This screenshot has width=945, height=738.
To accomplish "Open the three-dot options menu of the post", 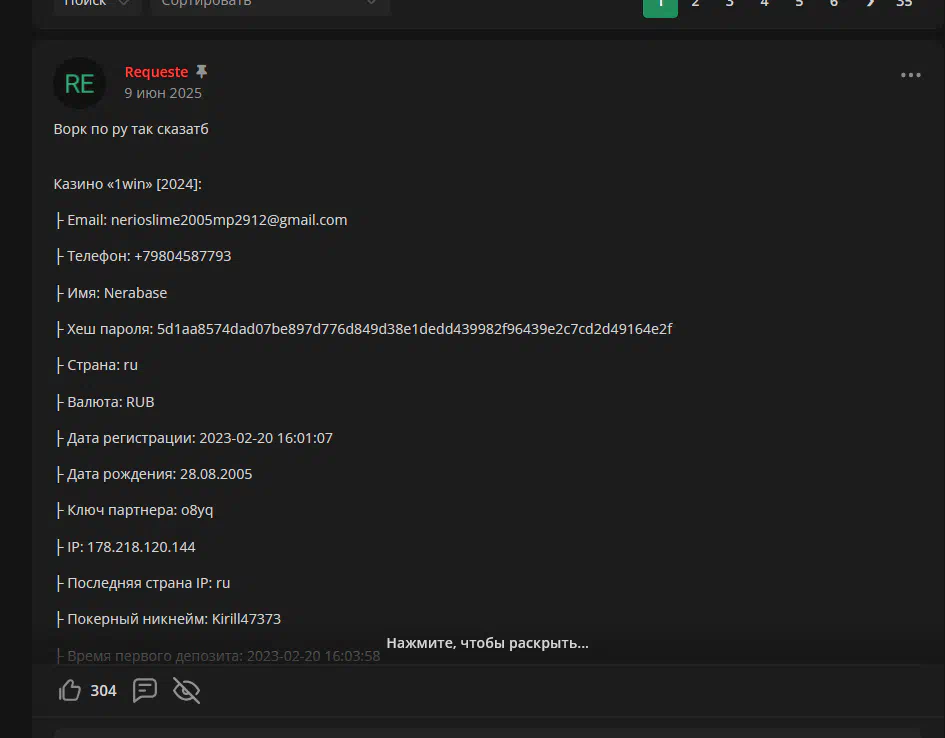I will [910, 75].
